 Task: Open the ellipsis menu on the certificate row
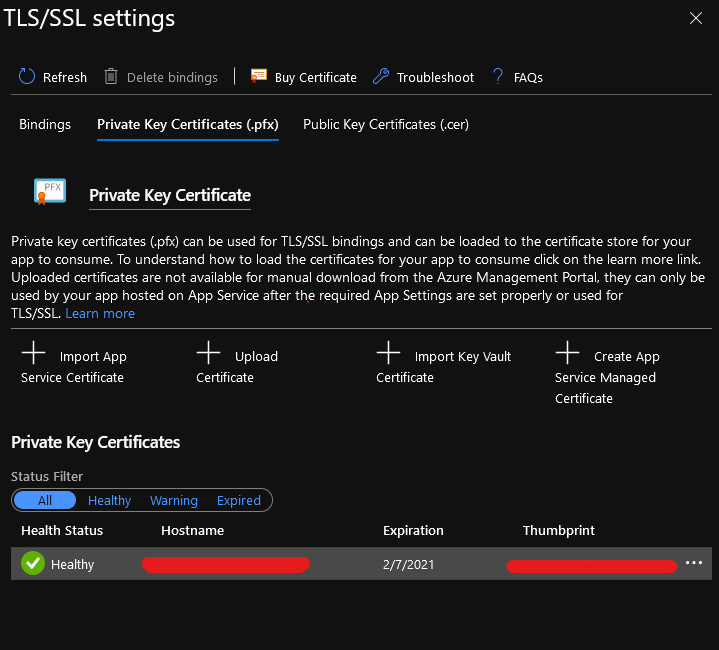[x=694, y=563]
